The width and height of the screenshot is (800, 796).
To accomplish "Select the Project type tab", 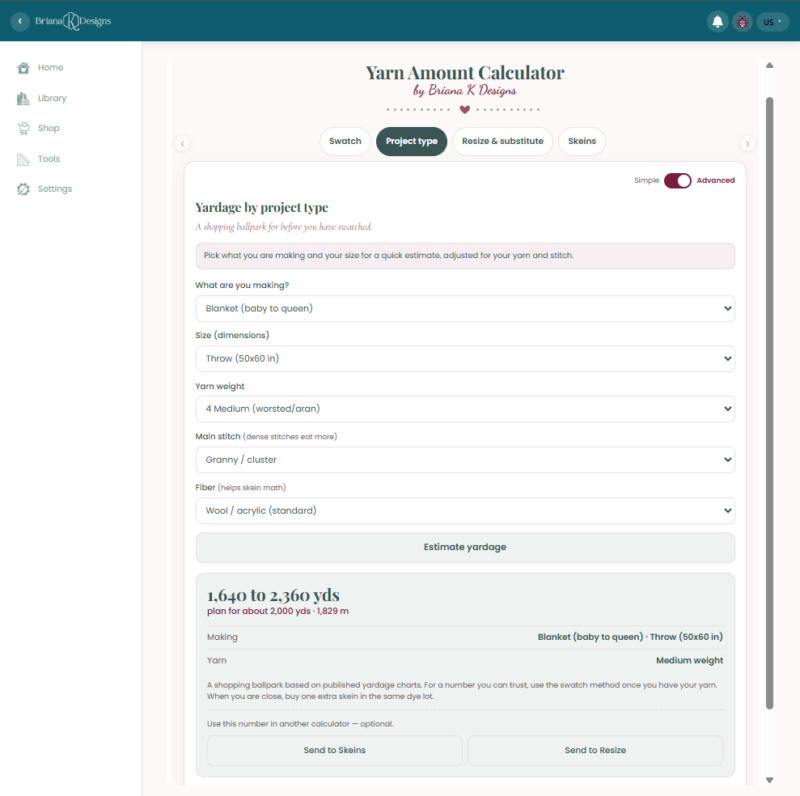I will (411, 141).
